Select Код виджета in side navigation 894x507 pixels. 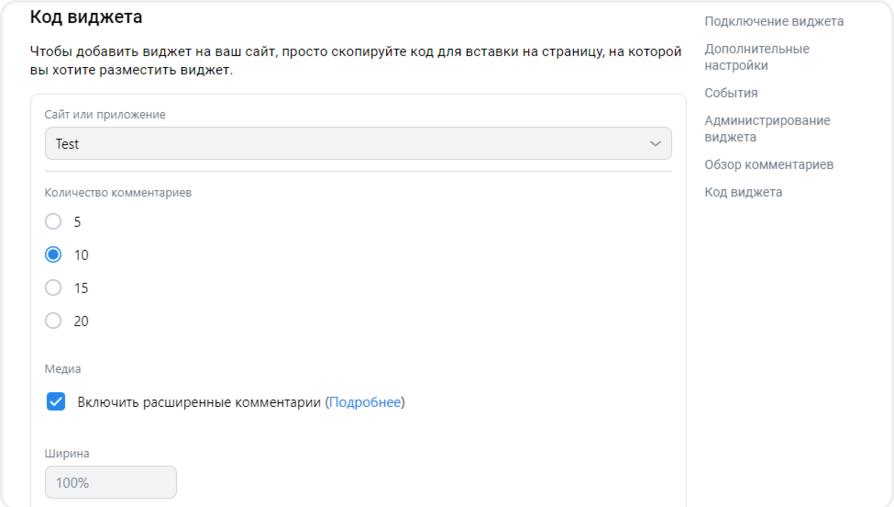point(743,192)
